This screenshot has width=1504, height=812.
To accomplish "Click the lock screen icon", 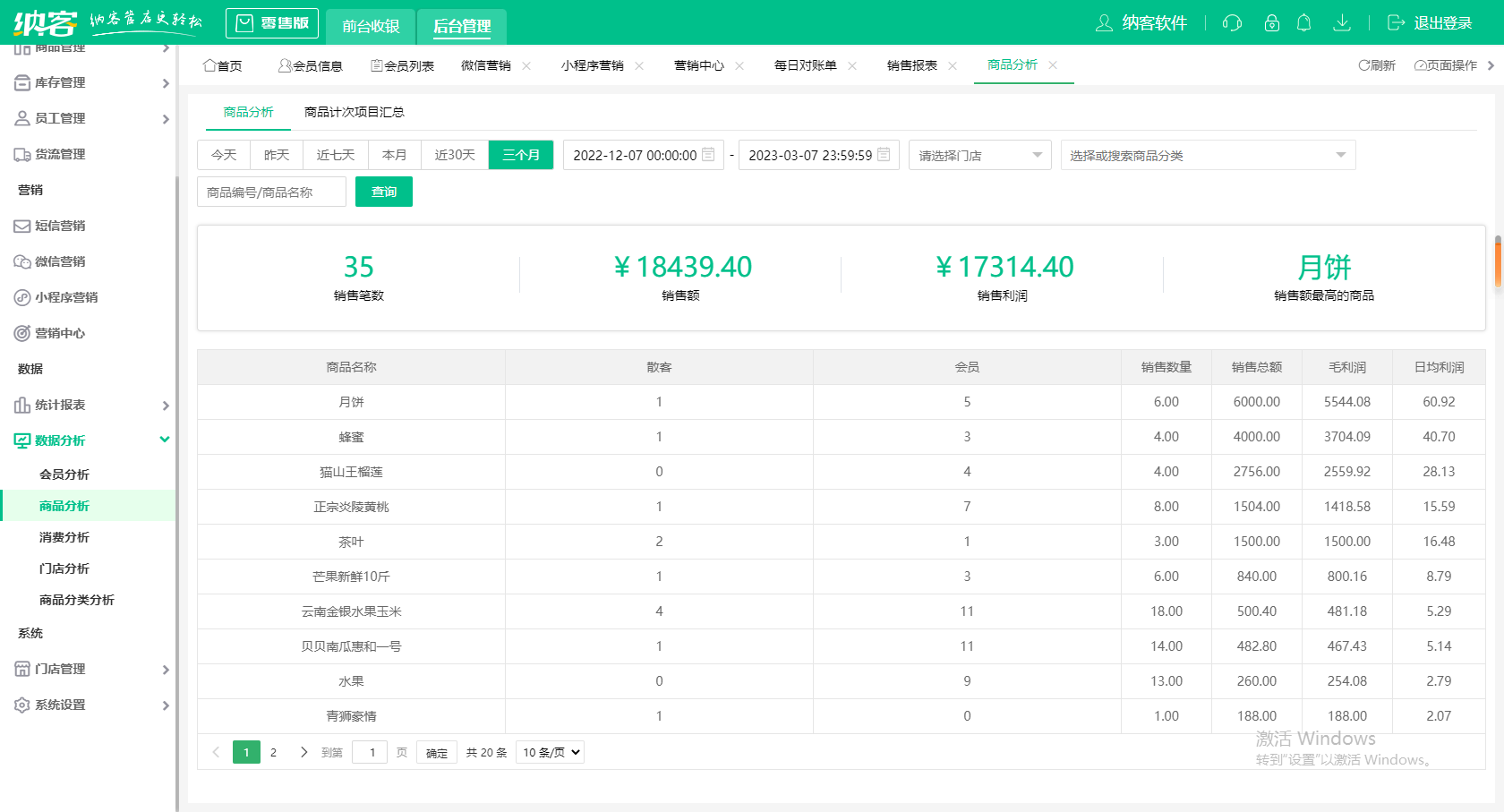I will pyautogui.click(x=1271, y=23).
